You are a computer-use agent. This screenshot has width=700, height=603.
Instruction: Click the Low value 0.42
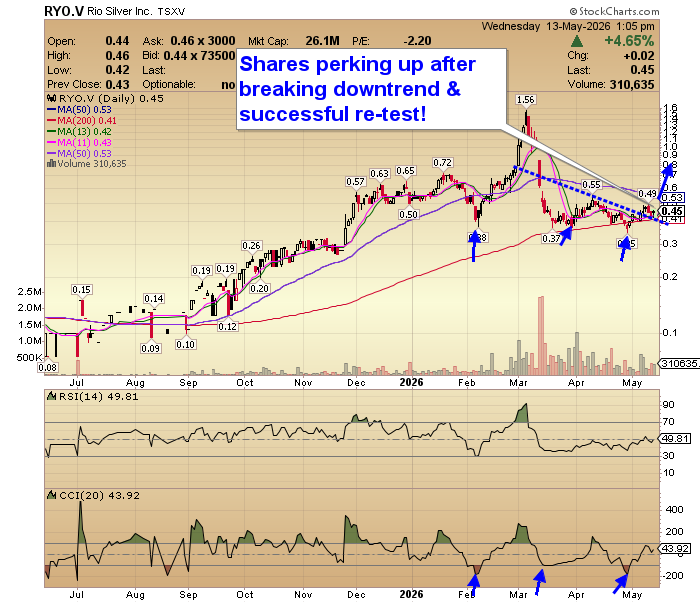pos(117,70)
